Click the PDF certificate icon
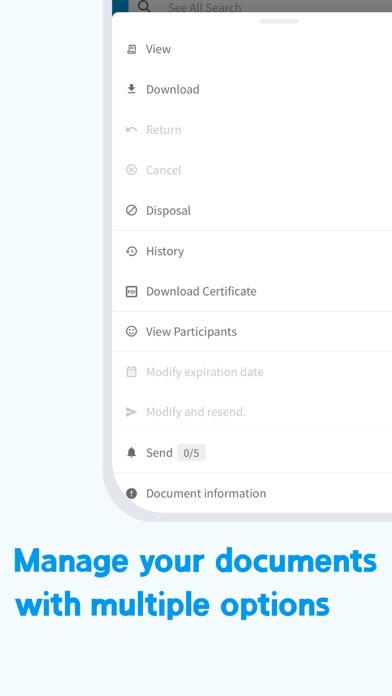Image resolution: width=392 pixels, height=696 pixels. [131, 292]
